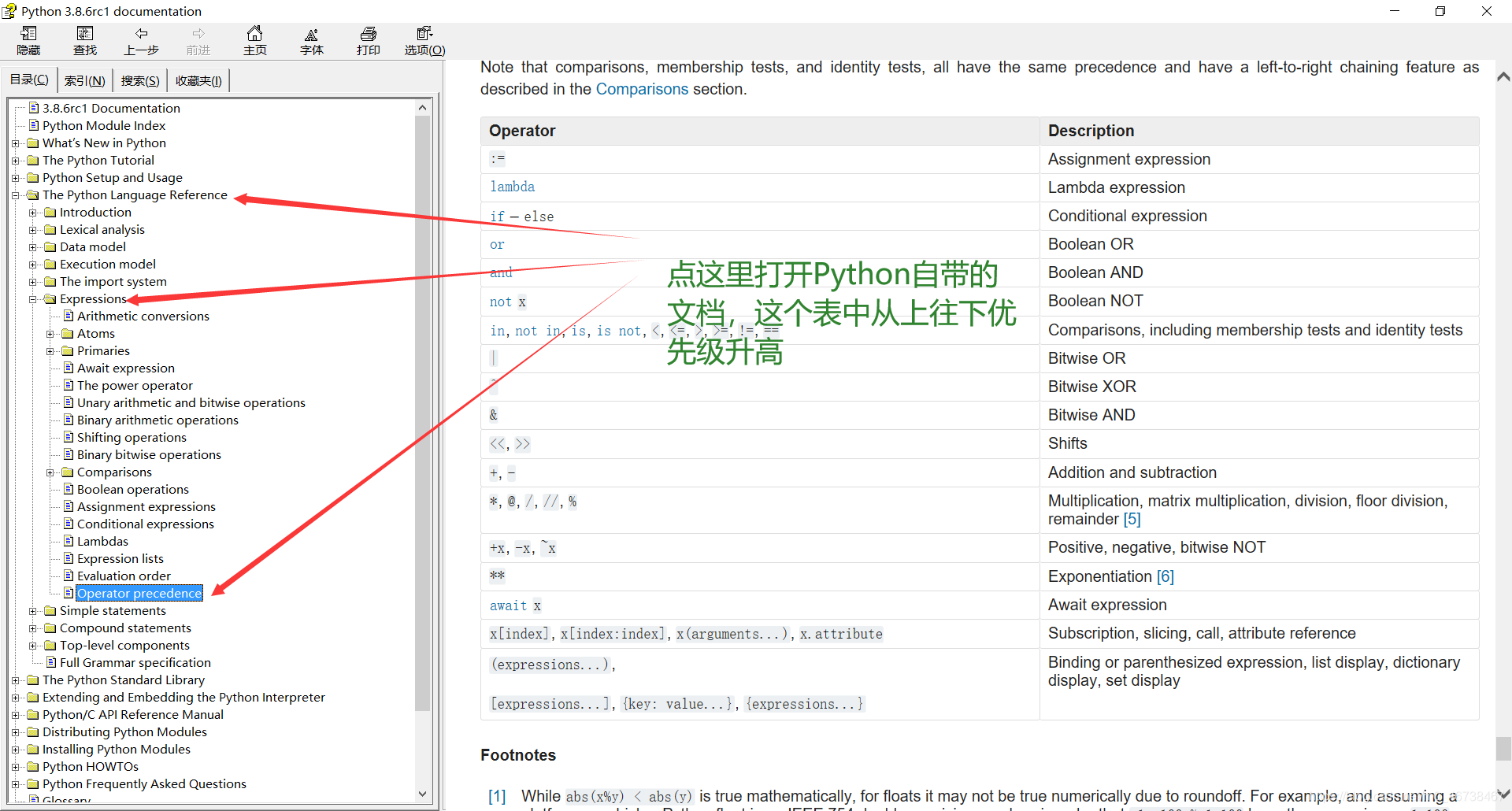The height and width of the screenshot is (811, 1512).
Task: Expand the Lexical analysis node
Action: [x=32, y=230]
